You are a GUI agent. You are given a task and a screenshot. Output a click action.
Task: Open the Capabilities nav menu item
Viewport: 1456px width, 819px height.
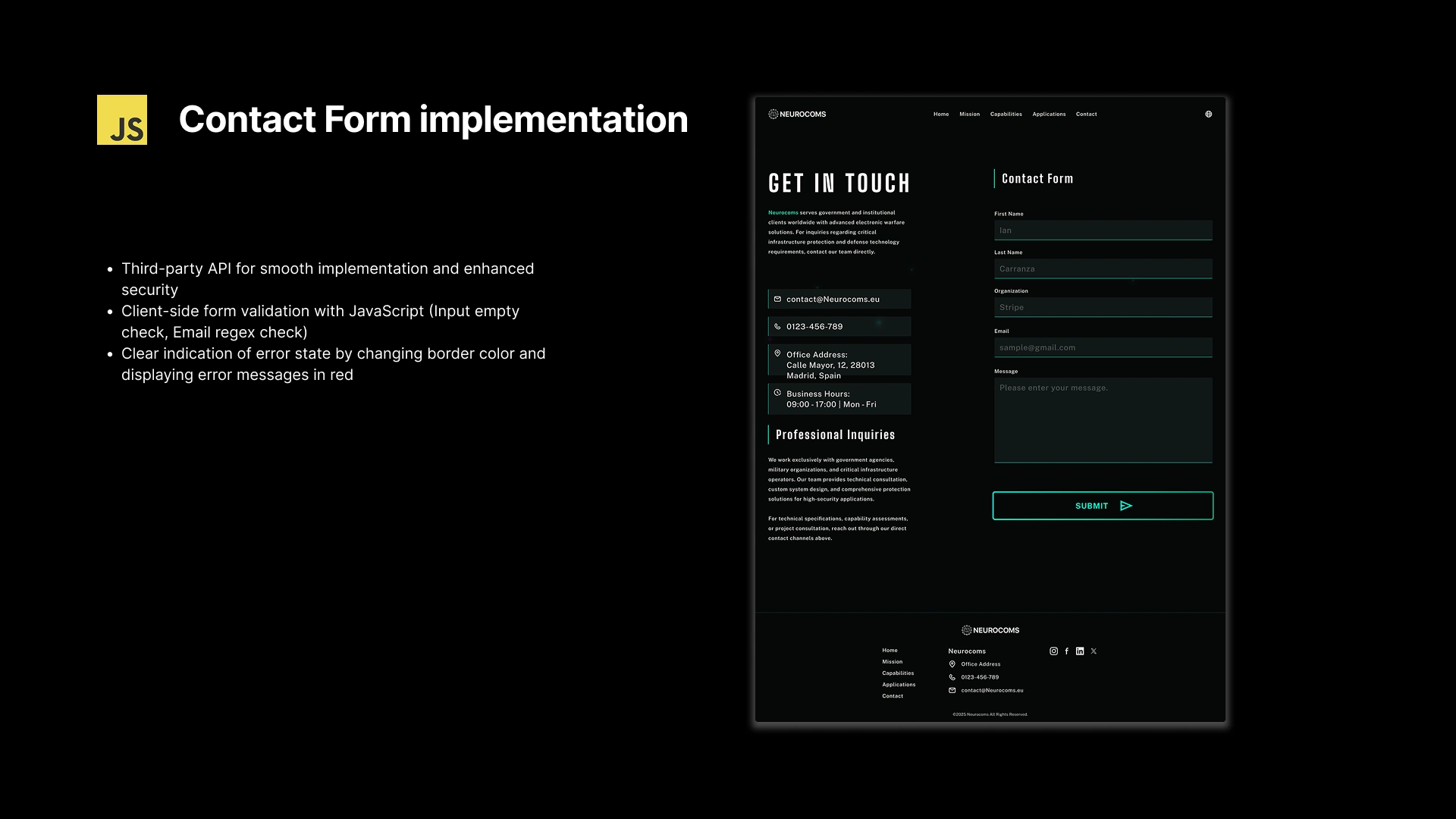1006,115
